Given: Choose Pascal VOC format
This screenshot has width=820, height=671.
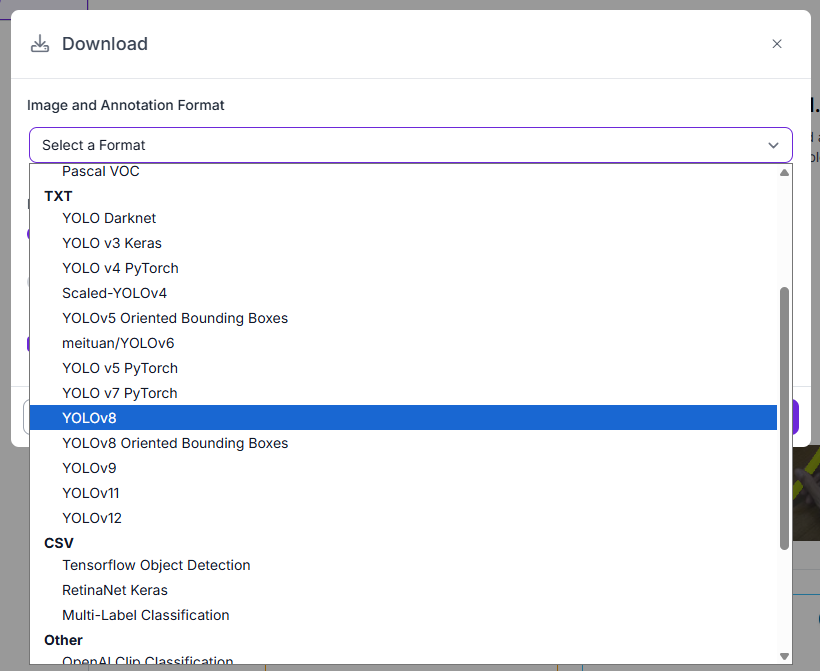Looking at the screenshot, I should click(x=101, y=171).
